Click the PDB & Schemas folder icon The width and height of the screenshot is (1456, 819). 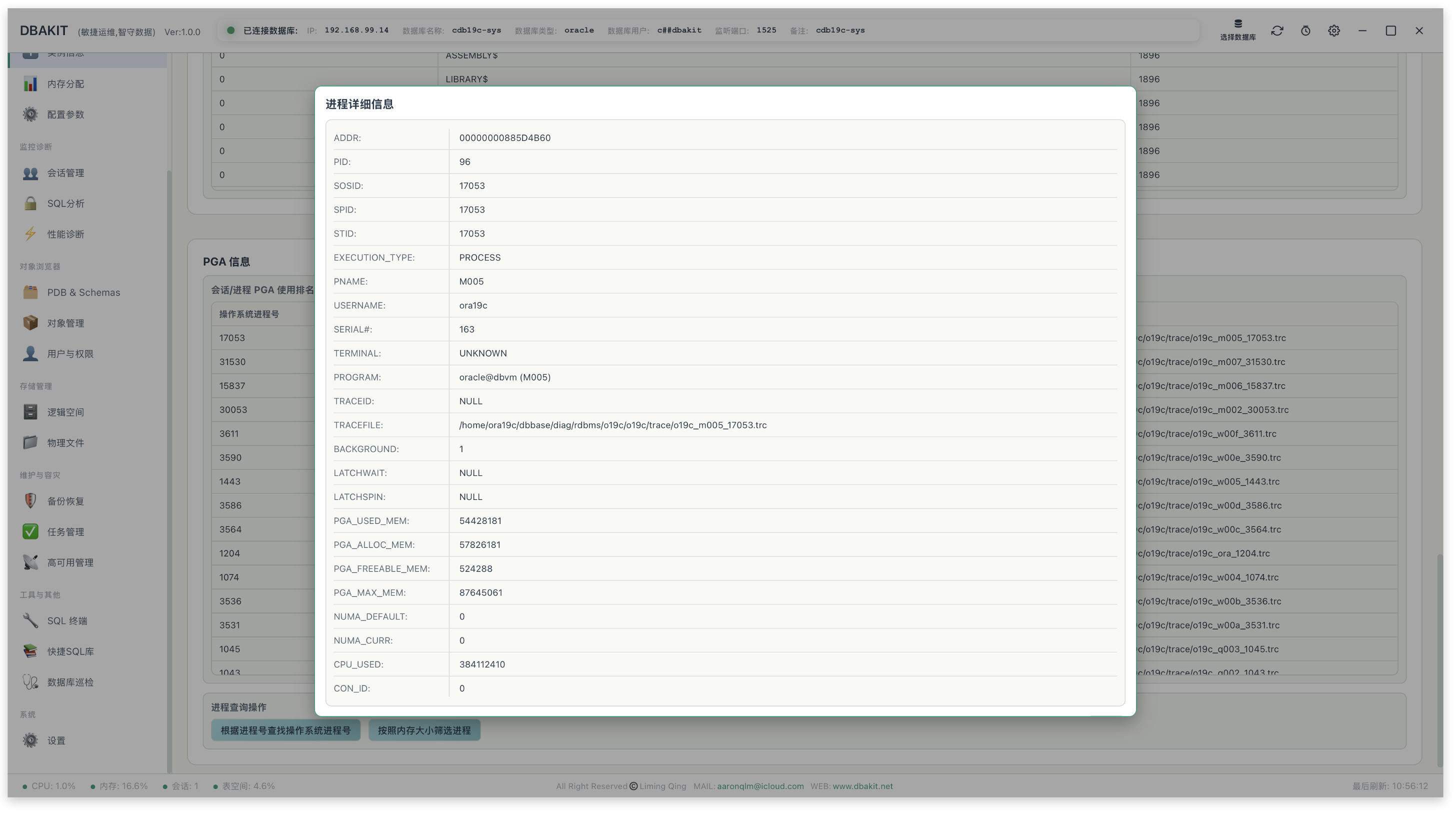pyautogui.click(x=30, y=292)
